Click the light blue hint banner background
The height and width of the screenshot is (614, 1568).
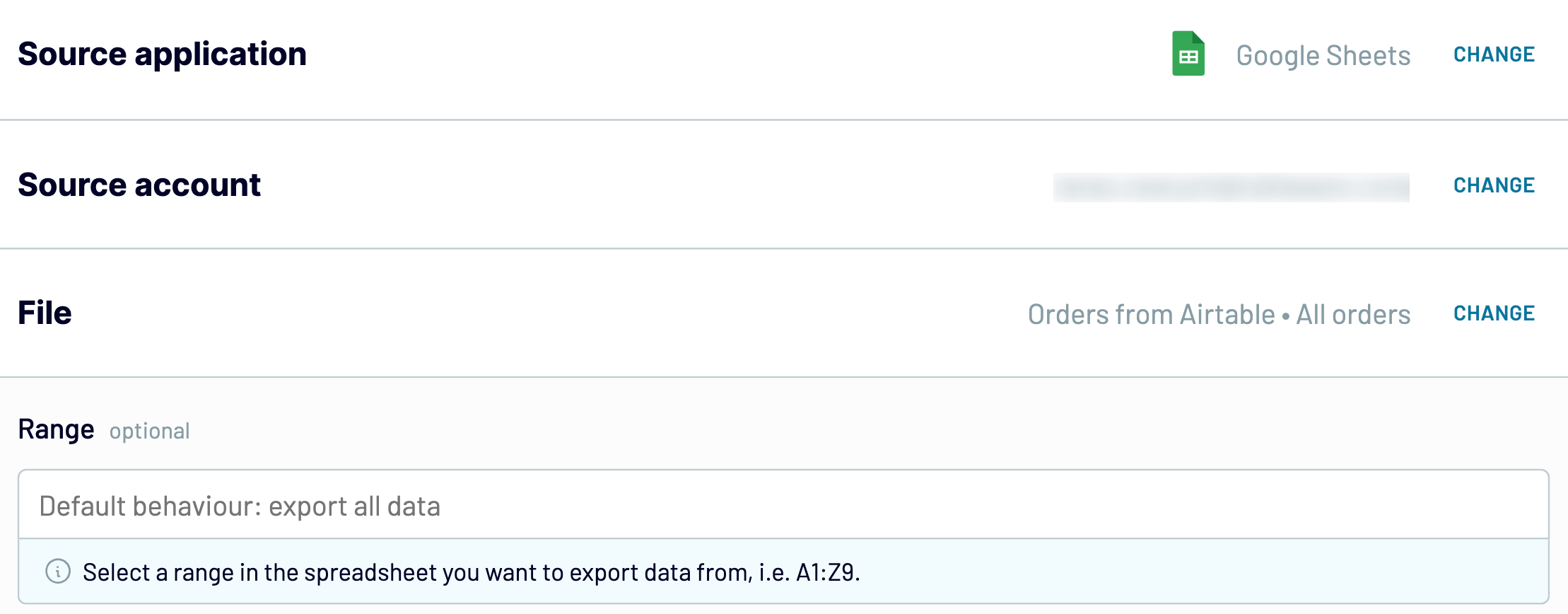(783, 572)
